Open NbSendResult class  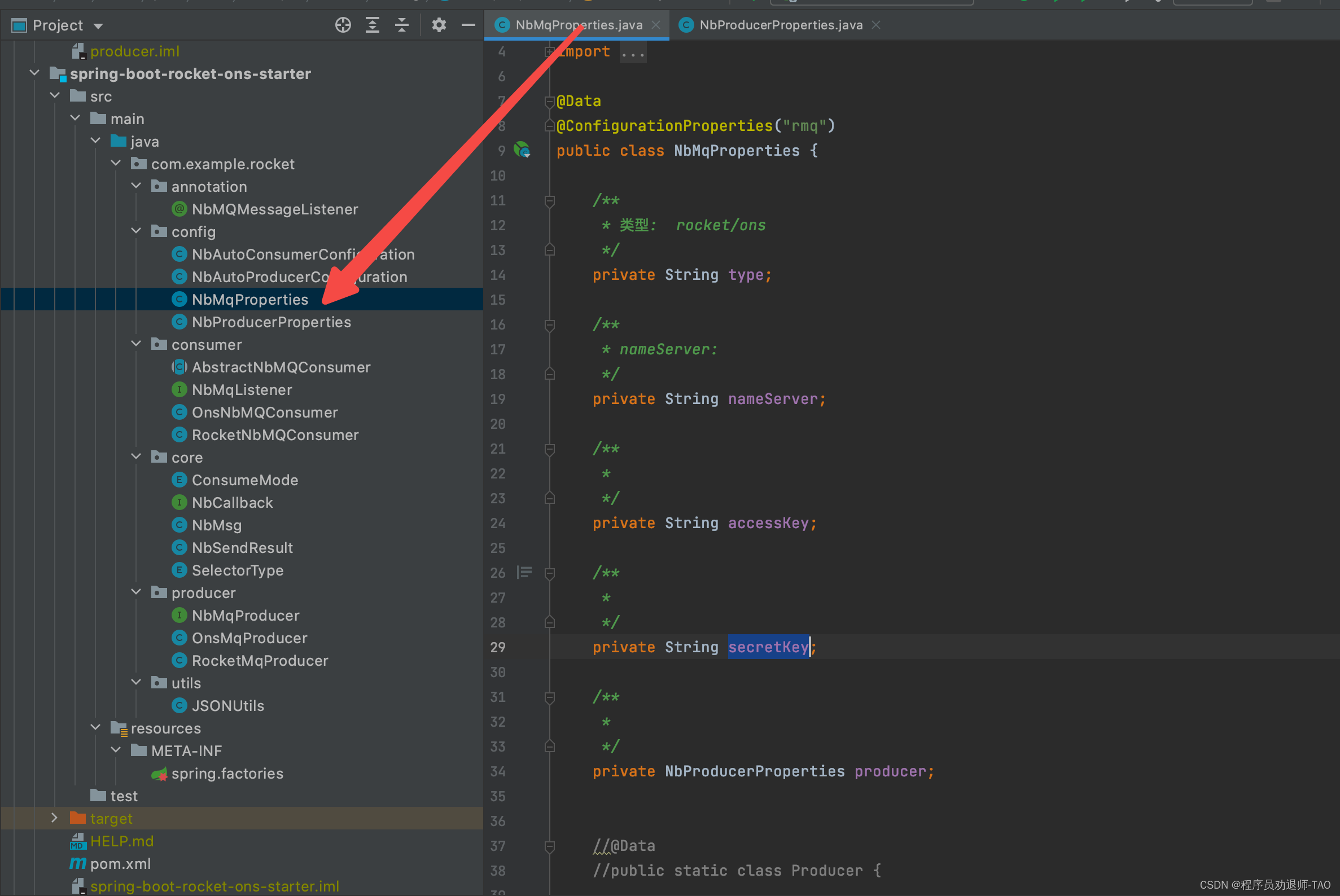[x=242, y=547]
